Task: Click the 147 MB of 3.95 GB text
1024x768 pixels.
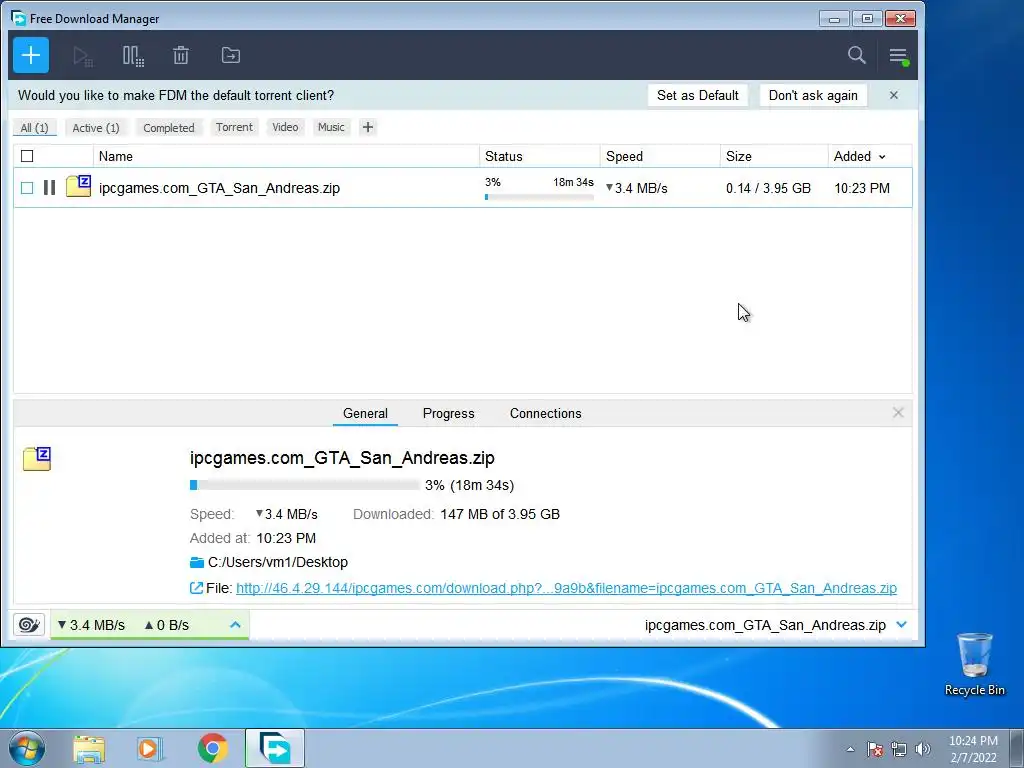Action: [500, 514]
